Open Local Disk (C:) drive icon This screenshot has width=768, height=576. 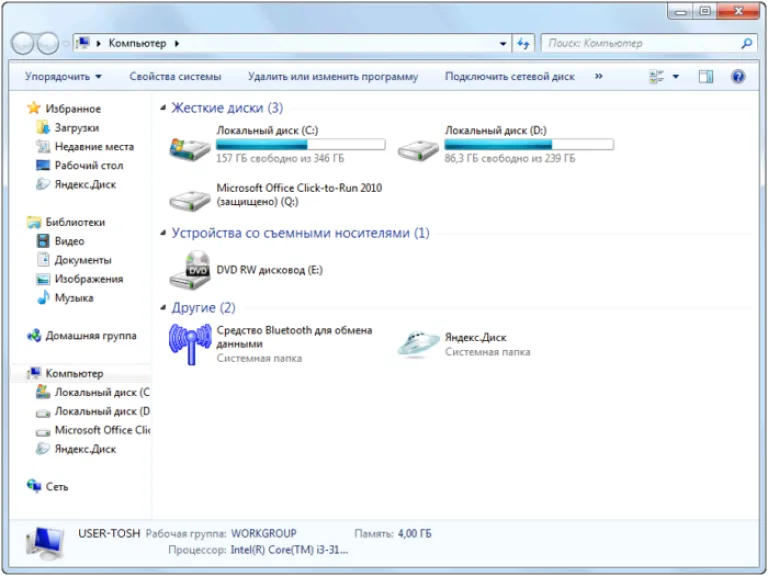(x=190, y=149)
